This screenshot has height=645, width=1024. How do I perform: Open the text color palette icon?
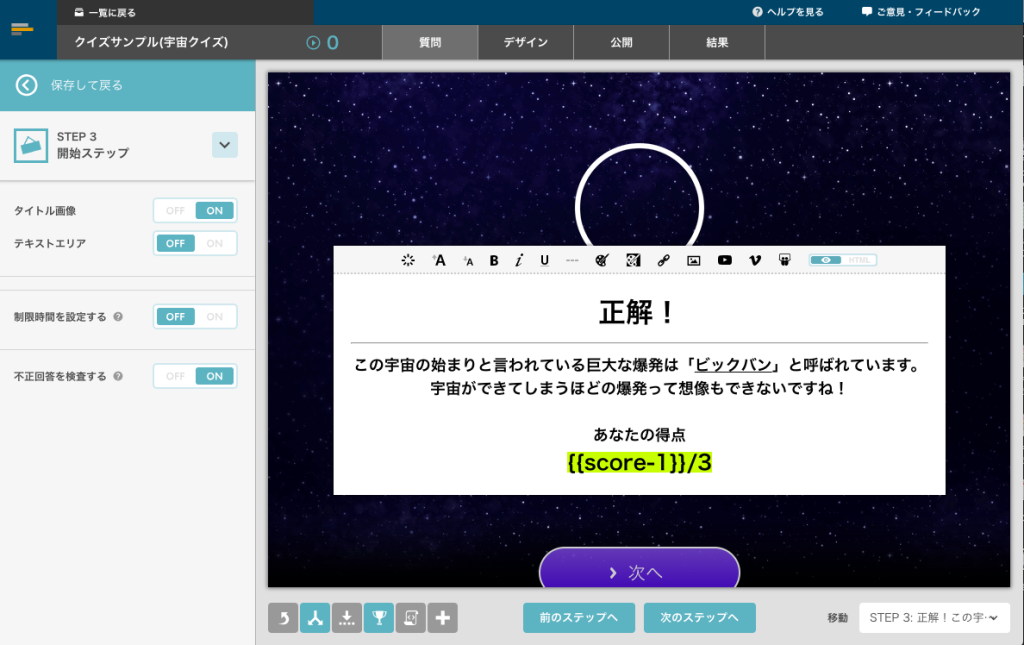[x=601, y=260]
